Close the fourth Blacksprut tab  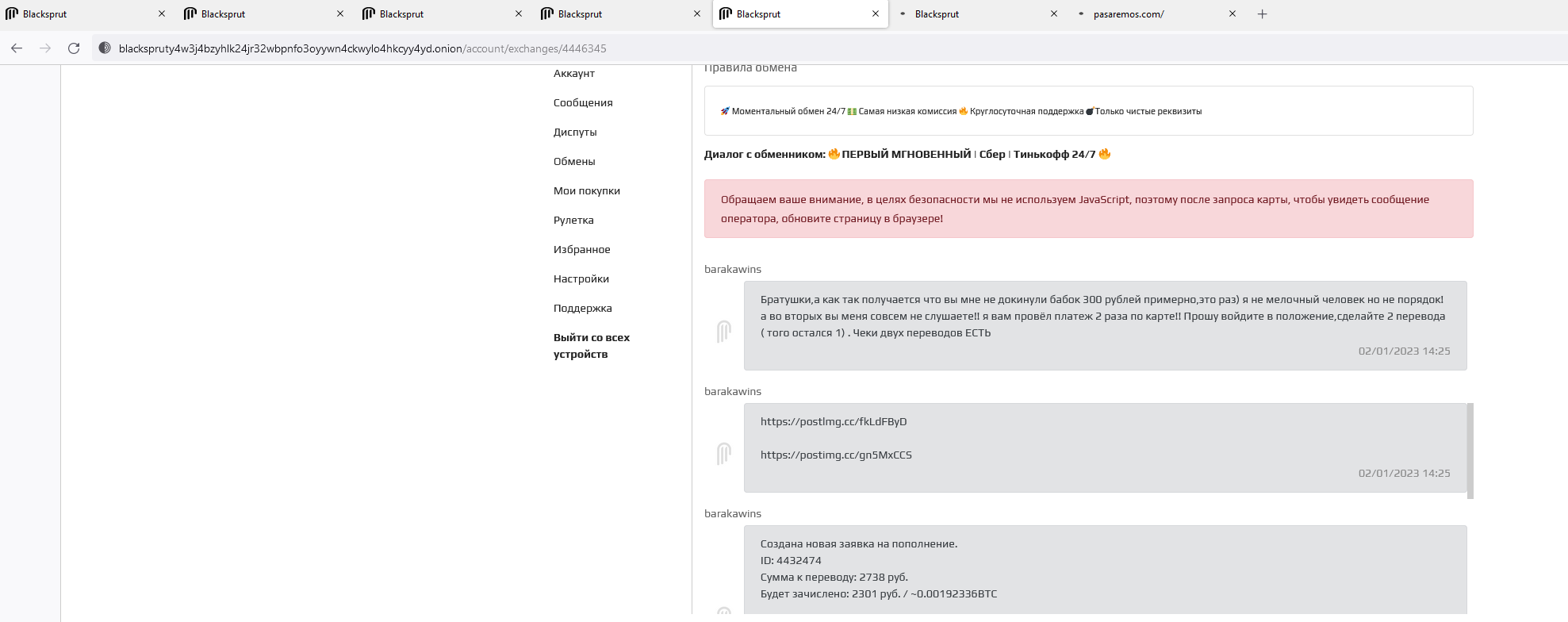point(697,13)
